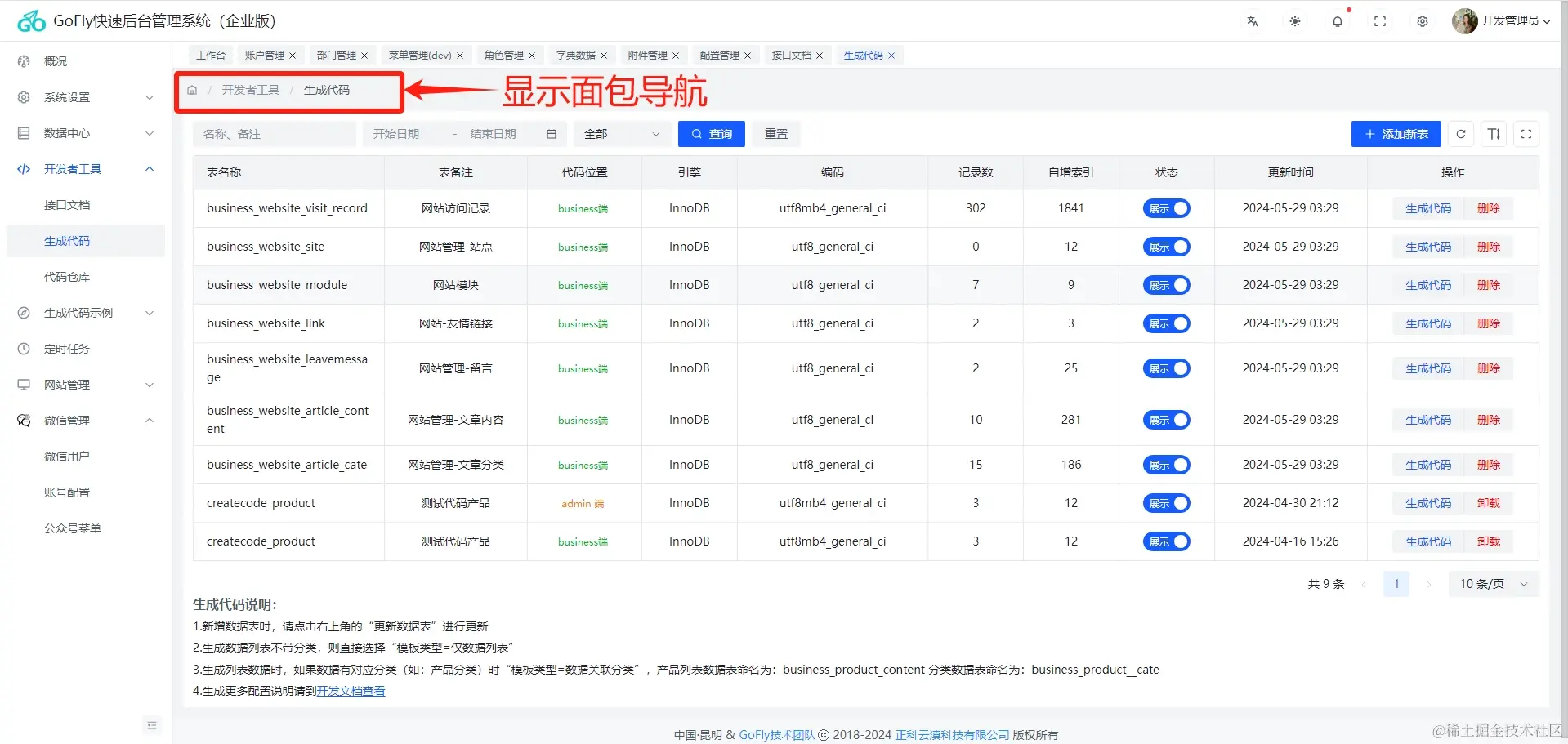Screen dimensions: 1568x744
Task: Select 微信用户 in sidebar
Action: point(86,457)
